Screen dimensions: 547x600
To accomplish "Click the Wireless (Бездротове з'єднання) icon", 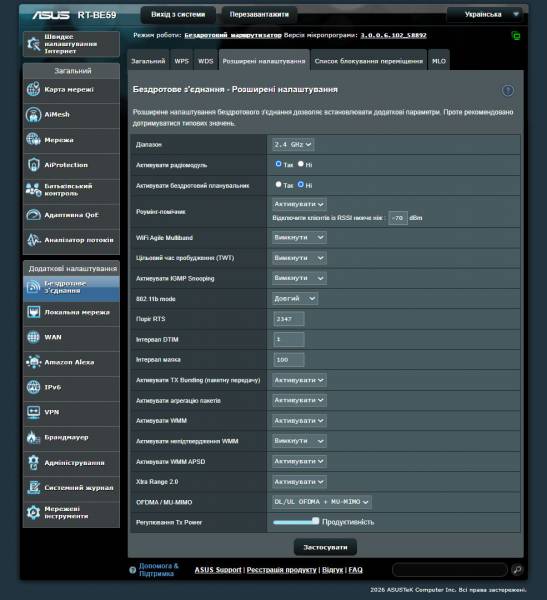I will click(x=33, y=287).
